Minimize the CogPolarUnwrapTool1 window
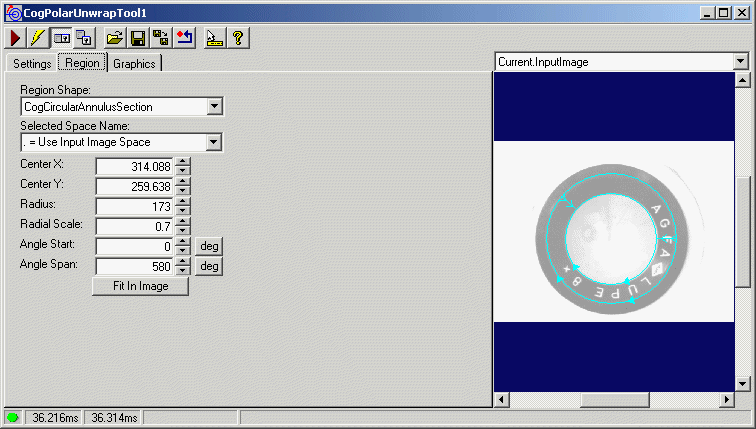Screen dimensions: 756x429 pyautogui.click(x=707, y=13)
